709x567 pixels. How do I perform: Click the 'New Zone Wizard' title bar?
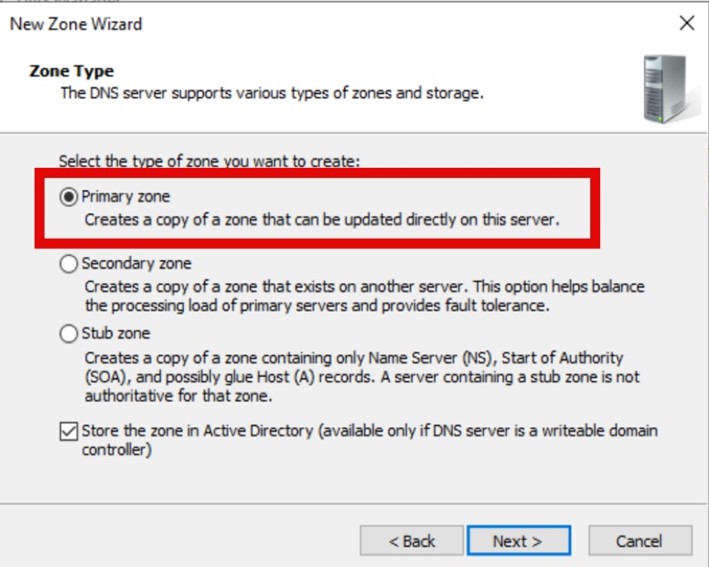(76, 24)
